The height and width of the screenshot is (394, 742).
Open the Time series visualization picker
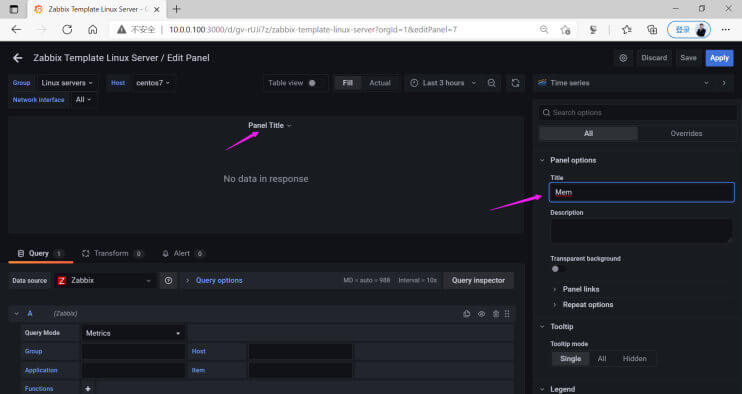tap(624, 83)
